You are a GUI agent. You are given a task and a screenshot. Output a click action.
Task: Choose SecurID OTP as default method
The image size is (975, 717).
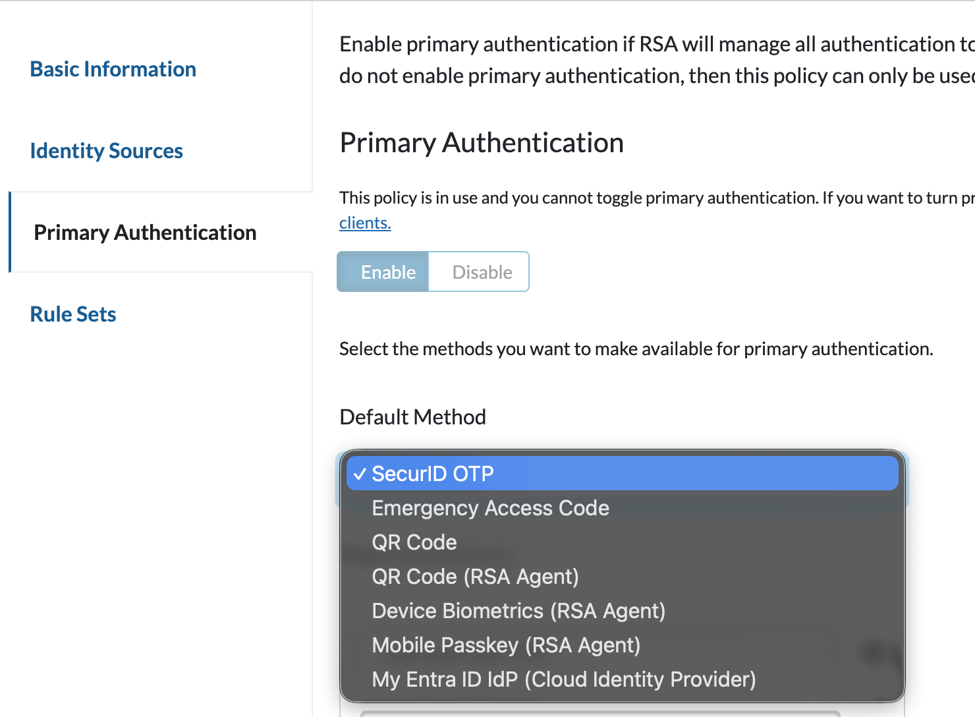[x=622, y=473]
